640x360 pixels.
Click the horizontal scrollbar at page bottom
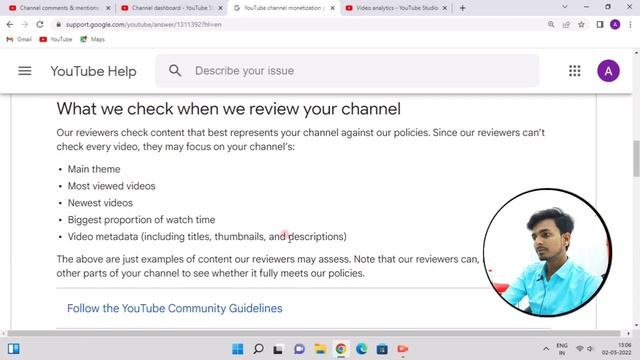point(313,333)
